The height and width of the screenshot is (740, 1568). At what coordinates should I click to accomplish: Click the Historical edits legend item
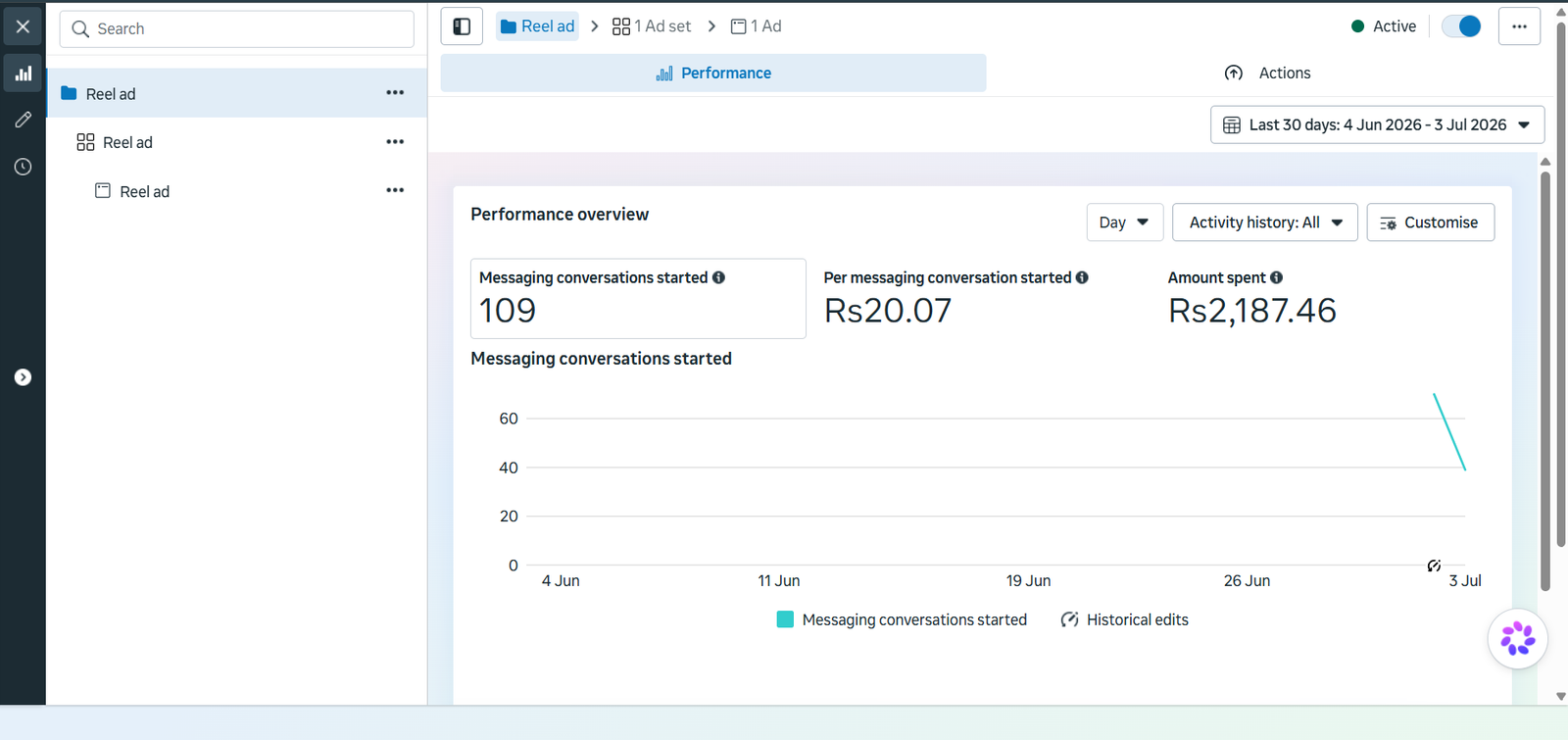[x=1125, y=619]
